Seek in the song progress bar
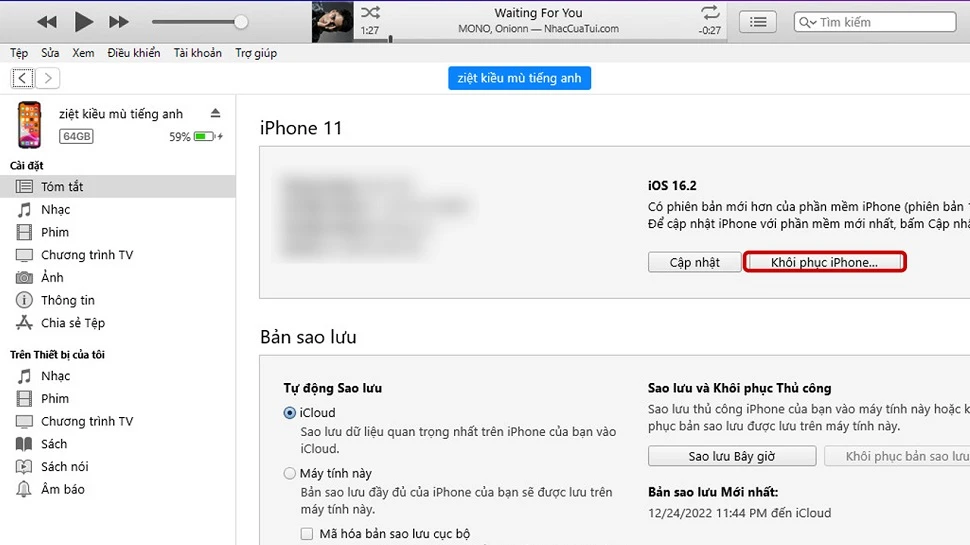This screenshot has height=545, width=970. click(539, 40)
